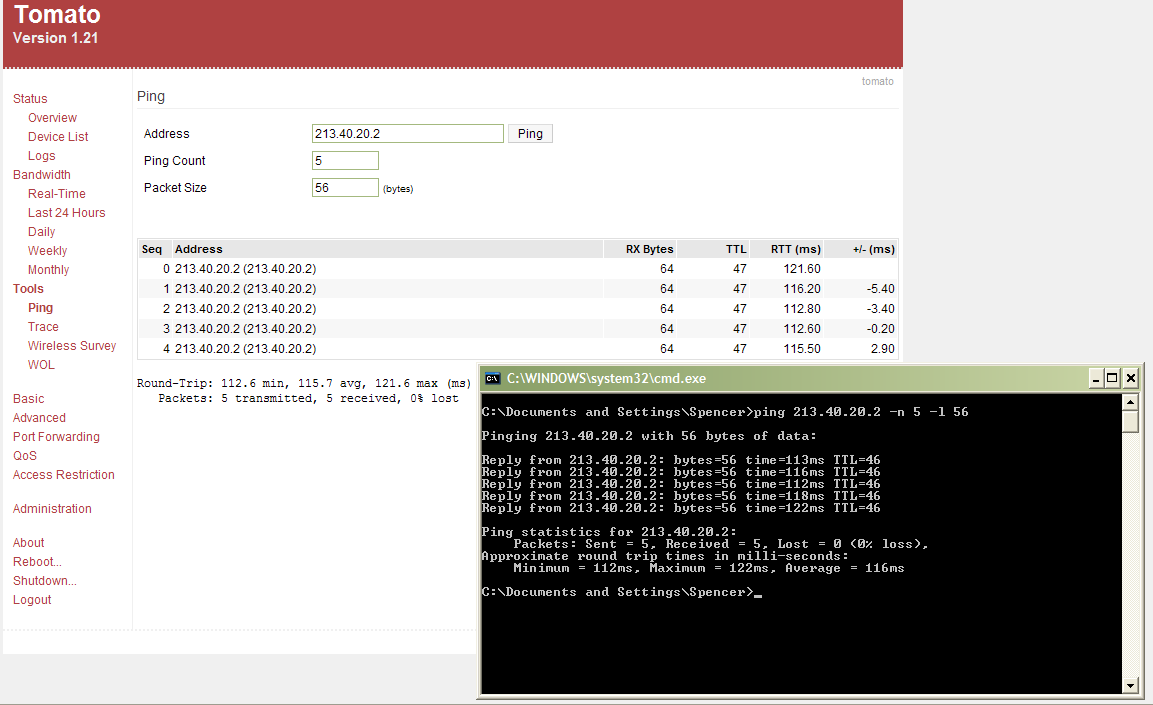Log out of Tomato
The height and width of the screenshot is (705, 1153).
pos(32,601)
